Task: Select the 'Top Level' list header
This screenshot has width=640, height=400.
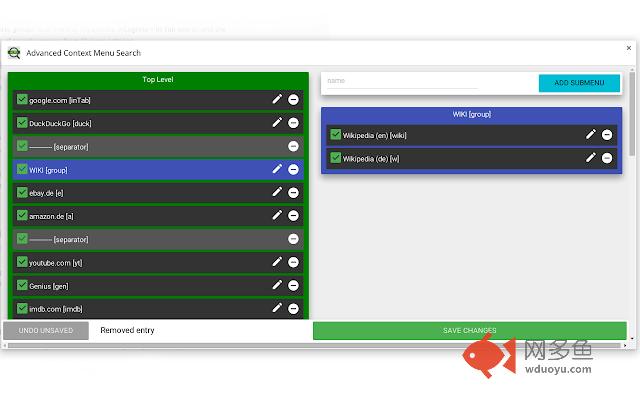Action: [158, 80]
